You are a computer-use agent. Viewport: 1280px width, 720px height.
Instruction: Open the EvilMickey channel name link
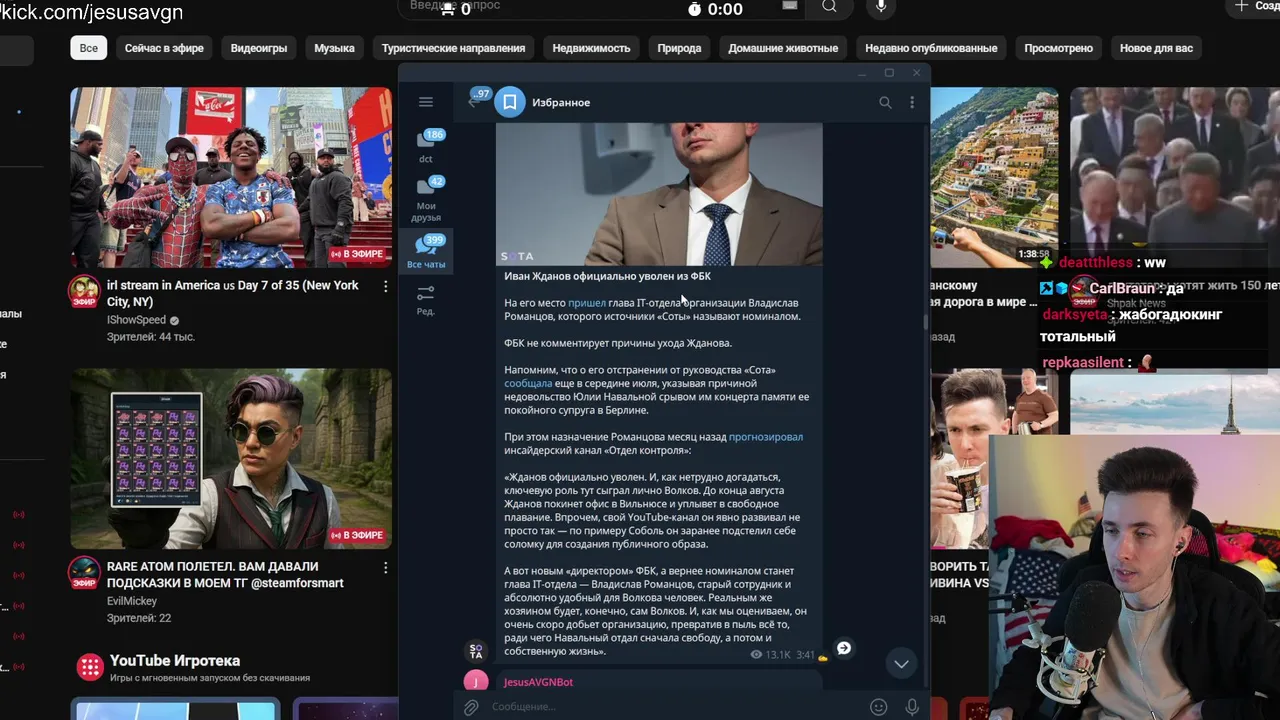(x=132, y=601)
